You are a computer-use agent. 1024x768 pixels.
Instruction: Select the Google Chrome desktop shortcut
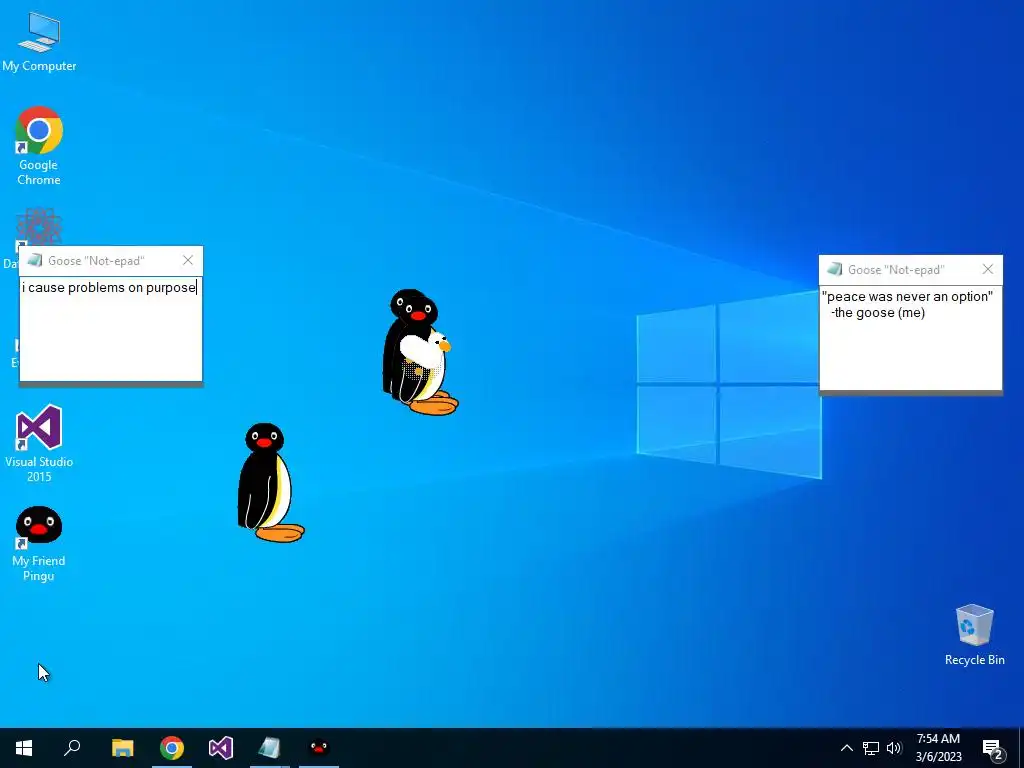tap(39, 146)
